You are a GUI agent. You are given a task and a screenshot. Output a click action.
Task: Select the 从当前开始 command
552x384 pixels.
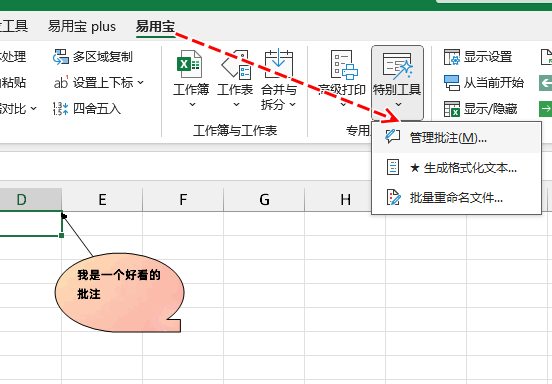tap(484, 83)
